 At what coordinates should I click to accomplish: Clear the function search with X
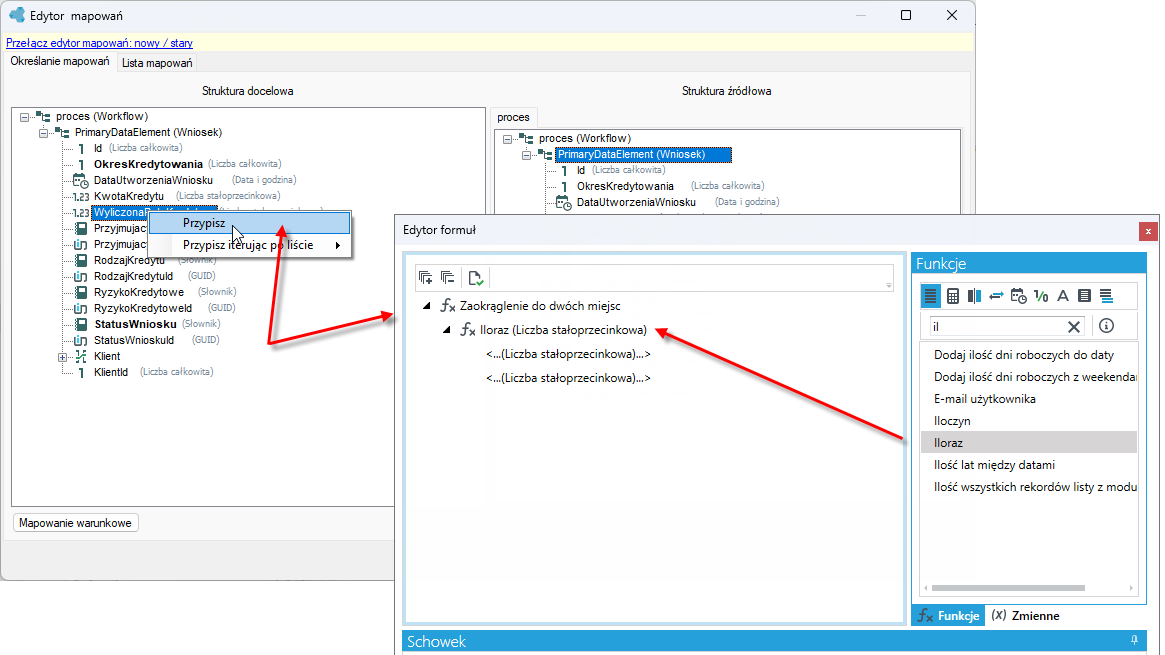click(x=1074, y=326)
